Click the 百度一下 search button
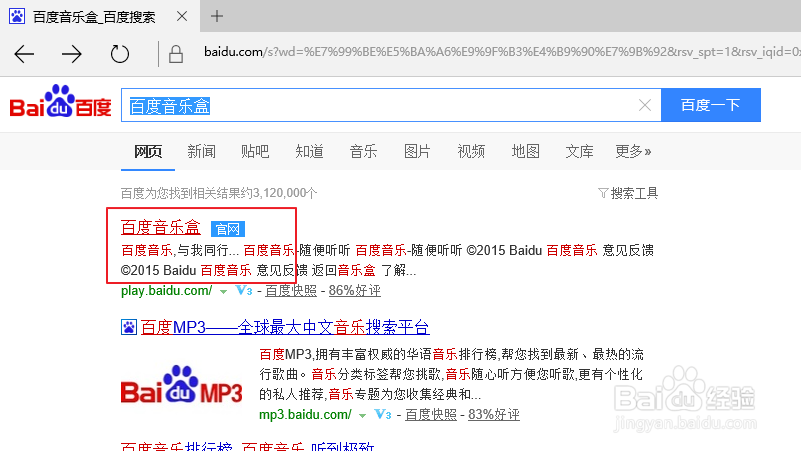Image resolution: width=801 pixels, height=451 pixels. pos(711,105)
